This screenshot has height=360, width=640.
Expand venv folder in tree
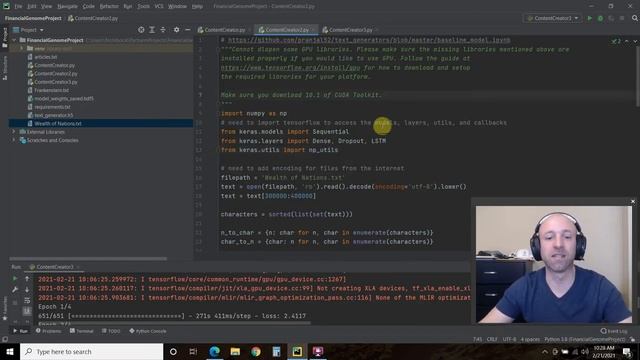coord(22,48)
